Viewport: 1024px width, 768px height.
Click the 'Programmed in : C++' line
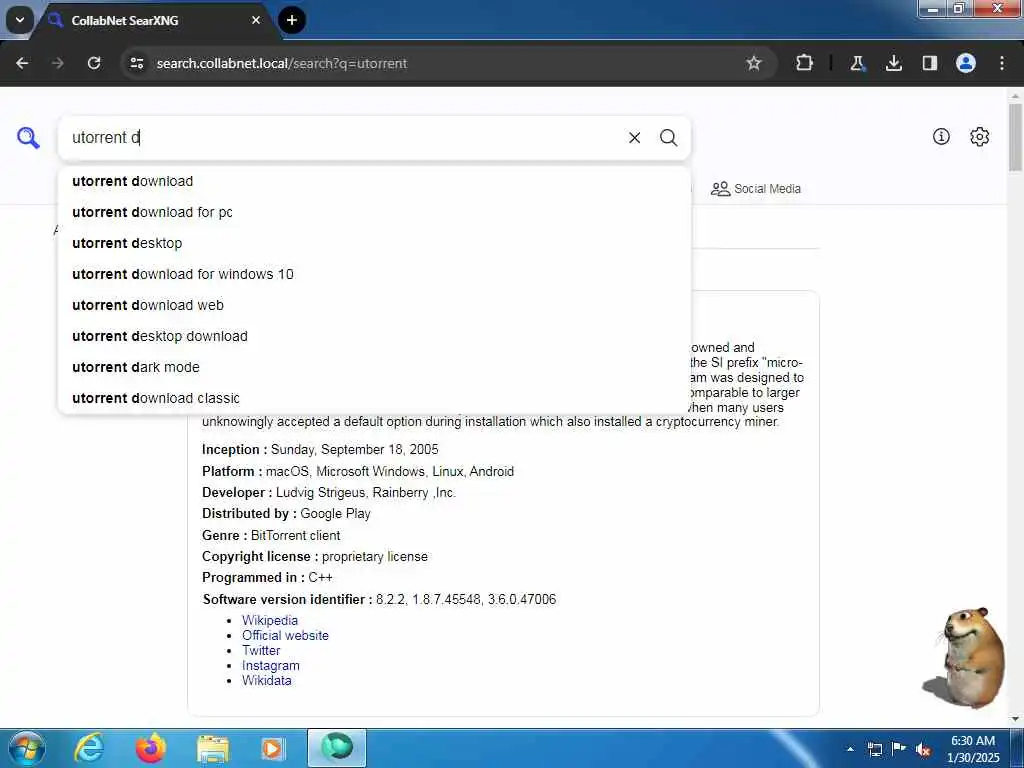coord(267,578)
